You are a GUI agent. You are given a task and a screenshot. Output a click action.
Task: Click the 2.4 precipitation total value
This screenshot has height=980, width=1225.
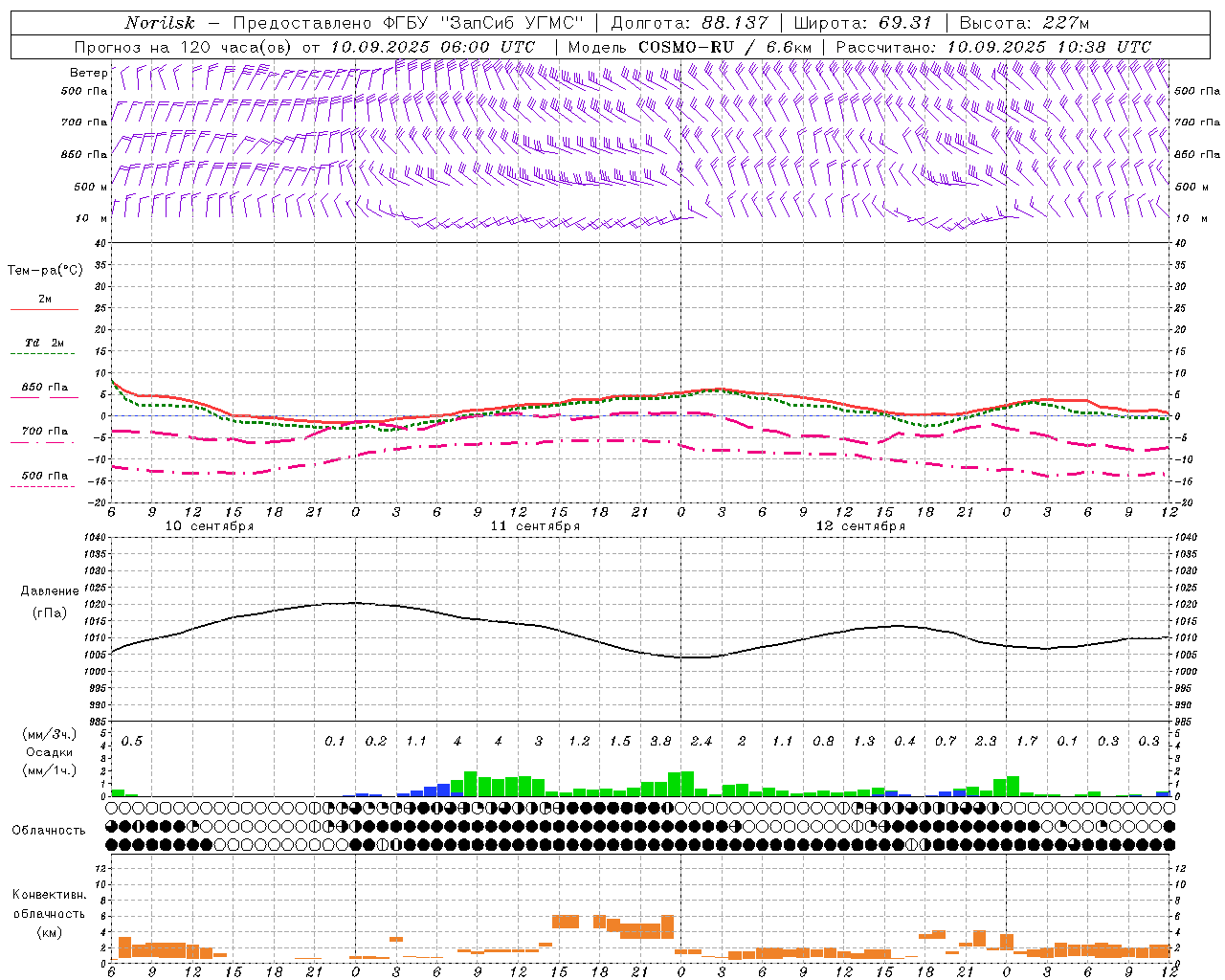[x=701, y=742]
